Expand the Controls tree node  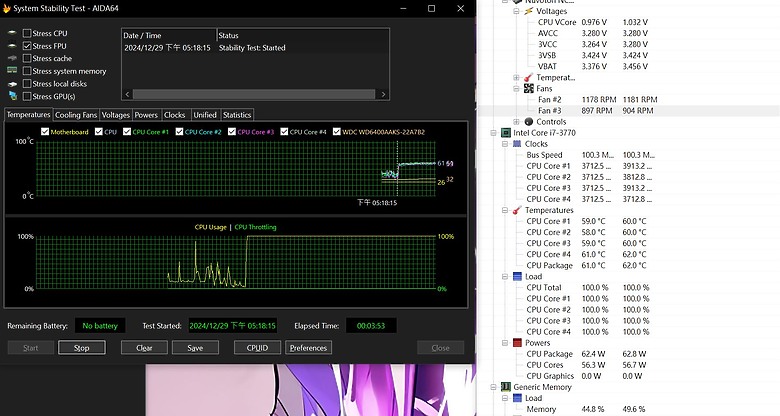coord(516,121)
